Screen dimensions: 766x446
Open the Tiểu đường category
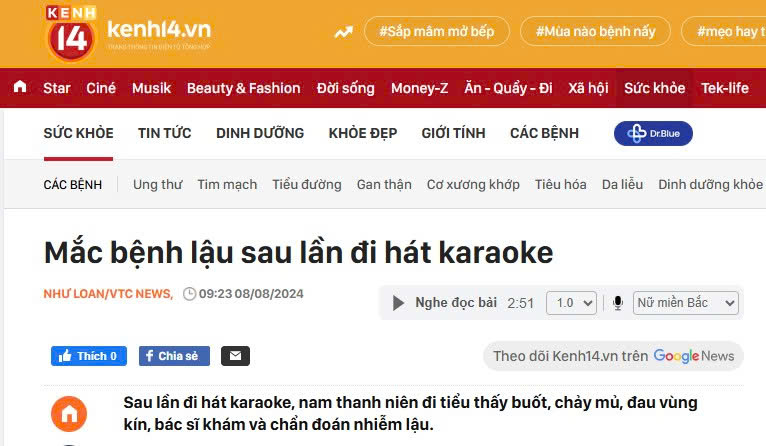click(307, 185)
